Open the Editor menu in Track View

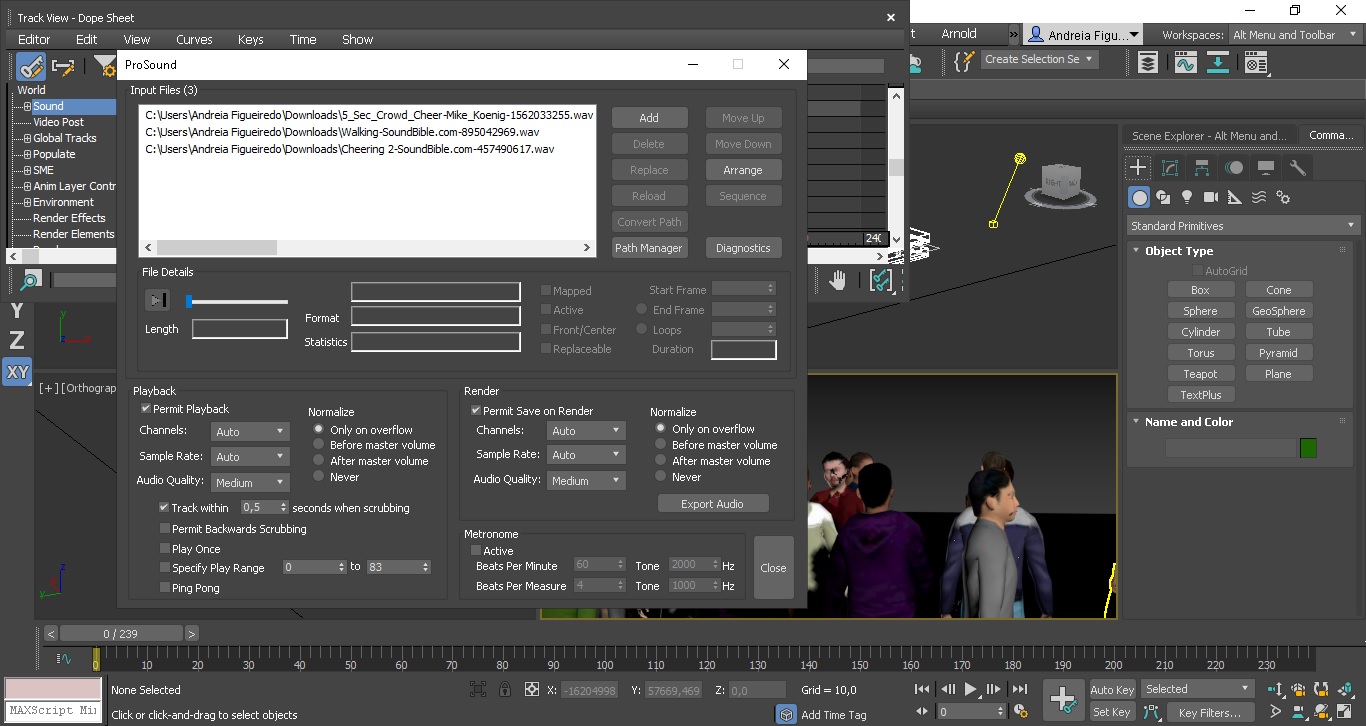click(x=34, y=40)
